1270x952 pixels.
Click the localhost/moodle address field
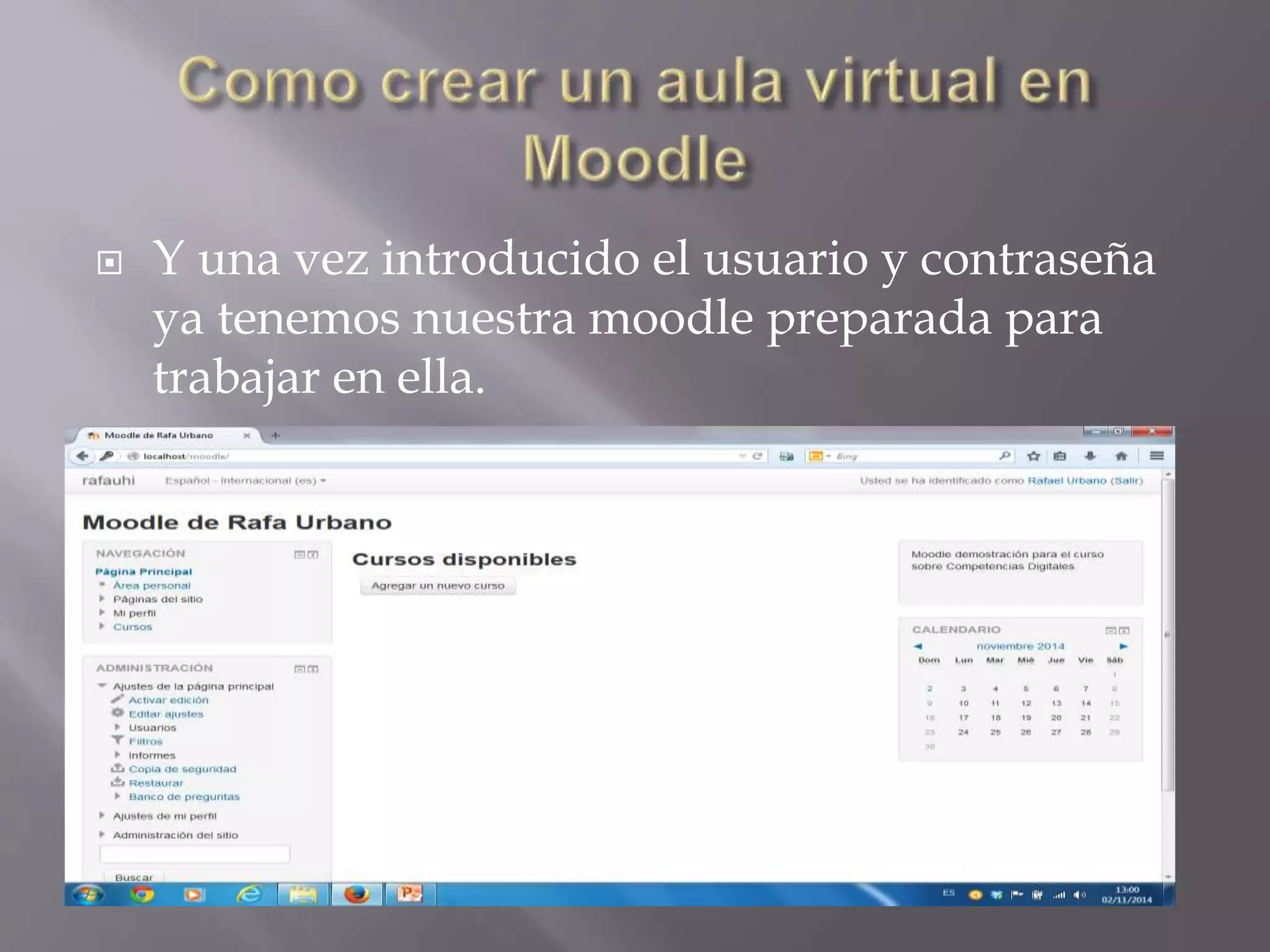pos(434,456)
